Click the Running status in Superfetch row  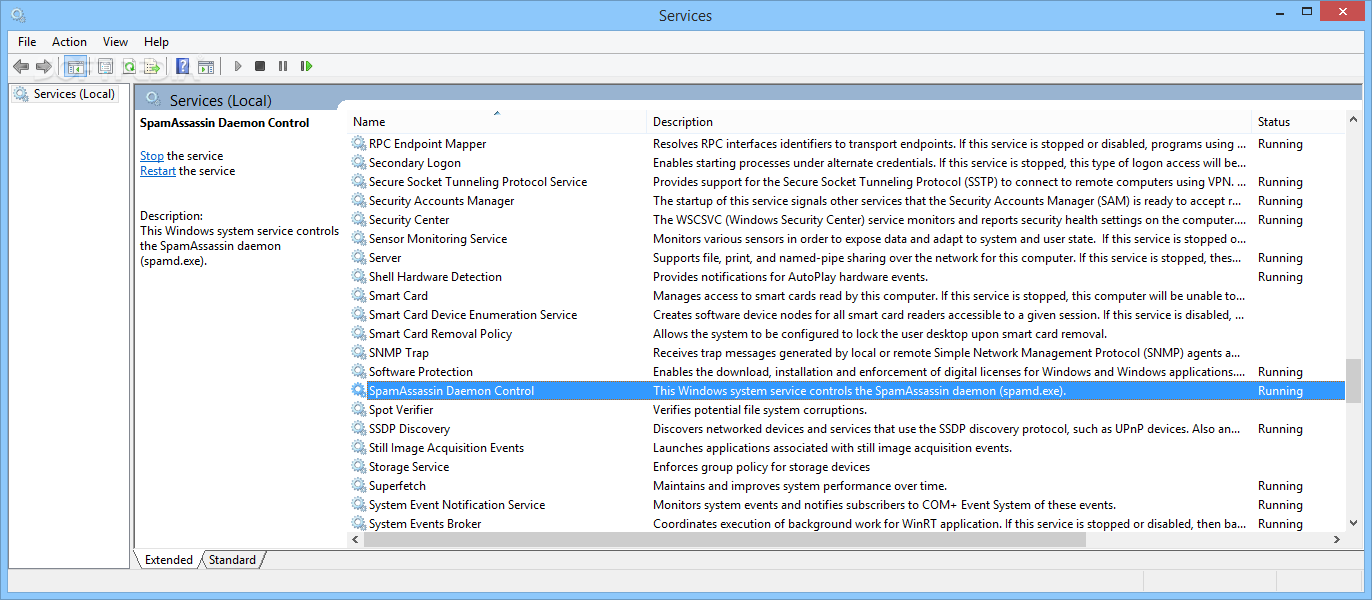point(1280,486)
